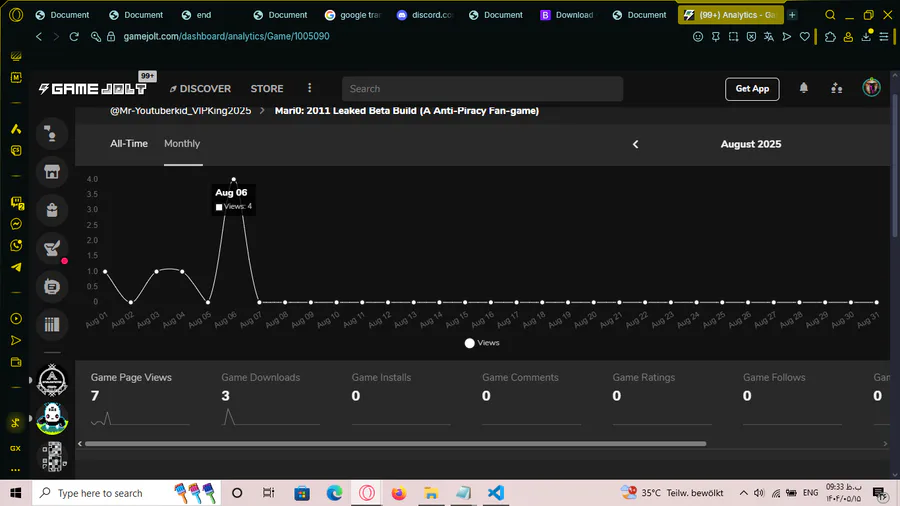
Task: Open the quests icon with red dot
Action: click(x=52, y=248)
